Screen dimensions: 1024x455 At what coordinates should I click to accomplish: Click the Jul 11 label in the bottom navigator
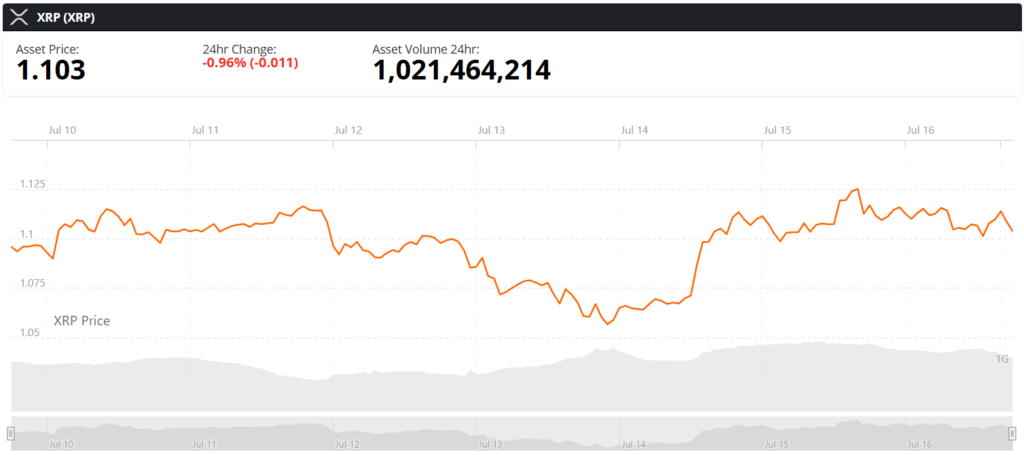(205, 445)
